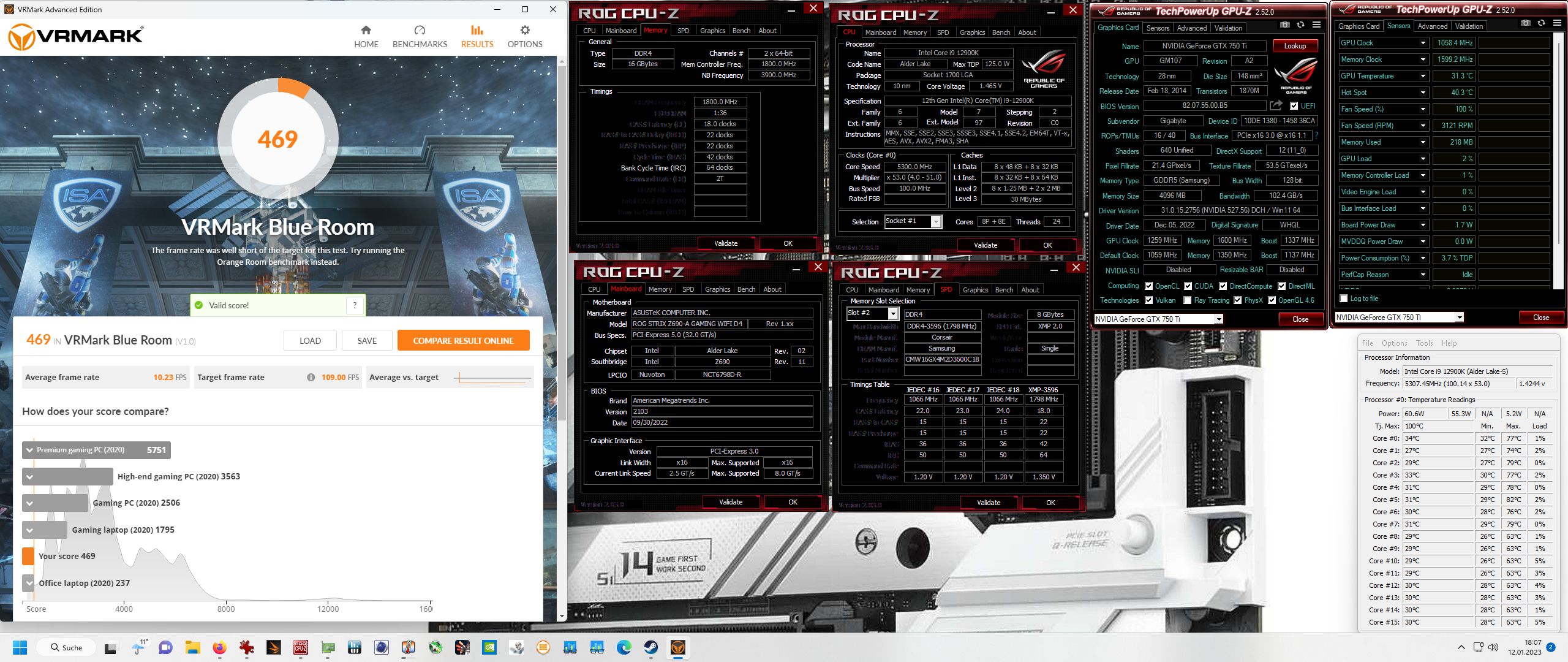Open Steam from the taskbar
This screenshot has width=1568, height=662.
pos(650,647)
